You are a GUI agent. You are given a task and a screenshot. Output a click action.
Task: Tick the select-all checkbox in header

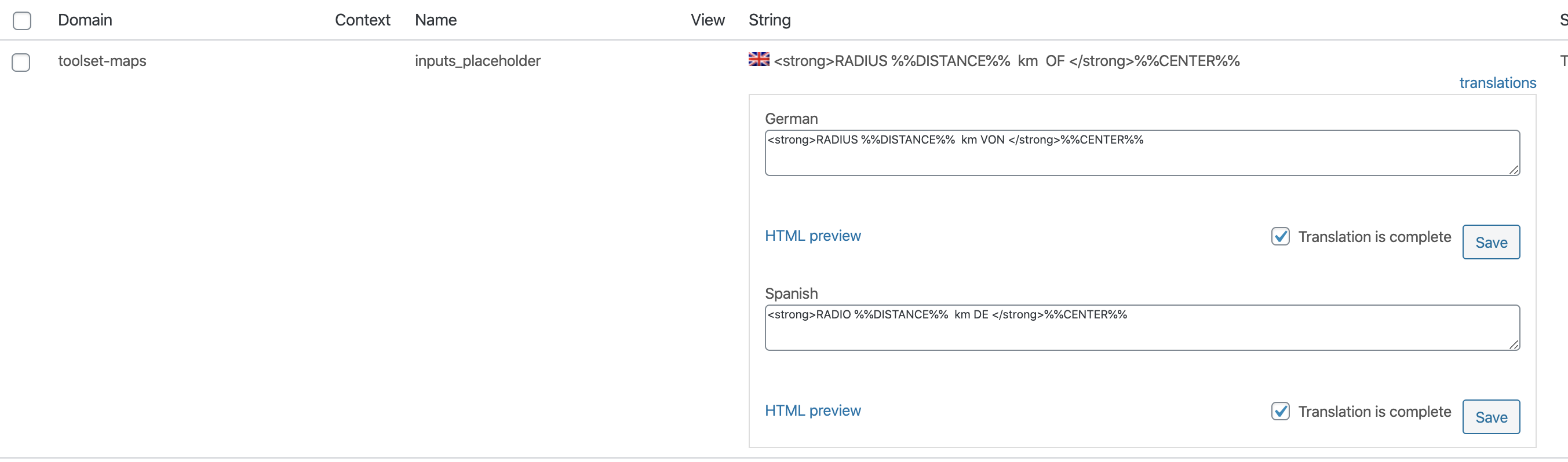click(x=22, y=21)
